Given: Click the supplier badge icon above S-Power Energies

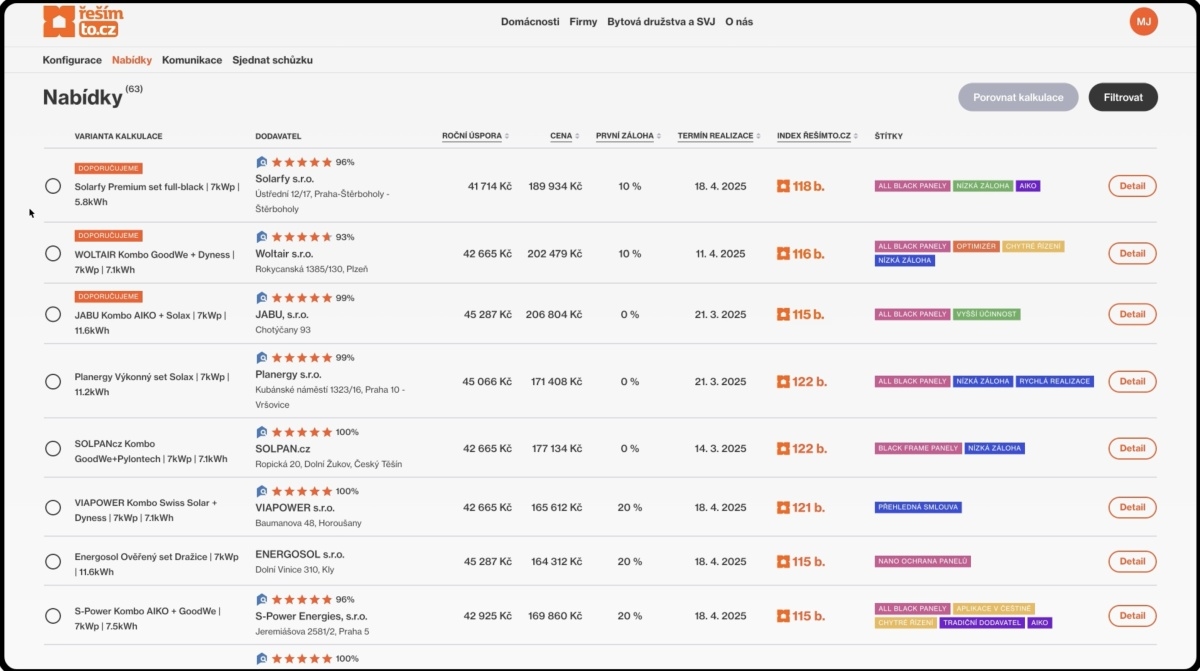Looking at the screenshot, I should tap(262, 600).
